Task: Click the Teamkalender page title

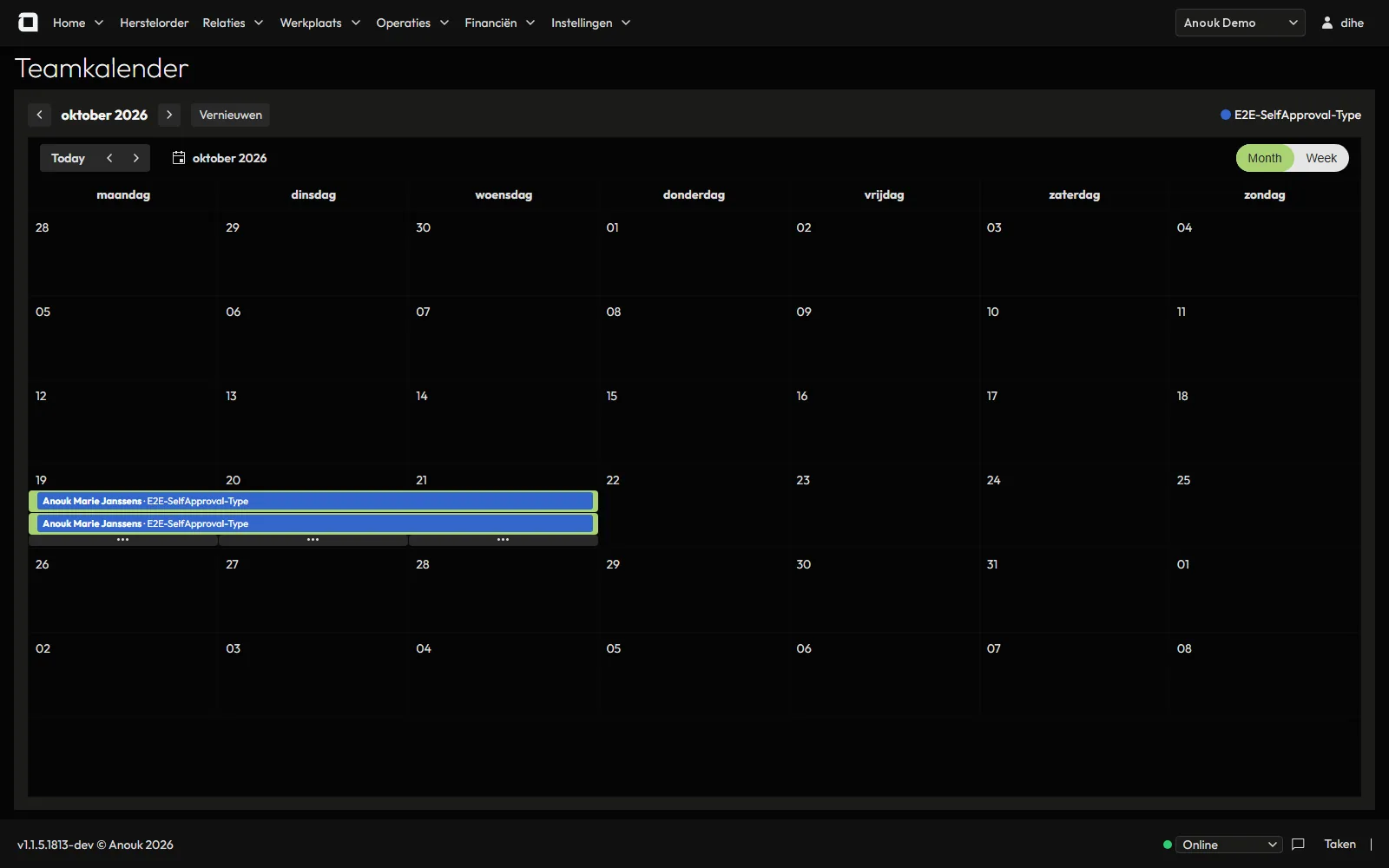Action: coord(102,69)
